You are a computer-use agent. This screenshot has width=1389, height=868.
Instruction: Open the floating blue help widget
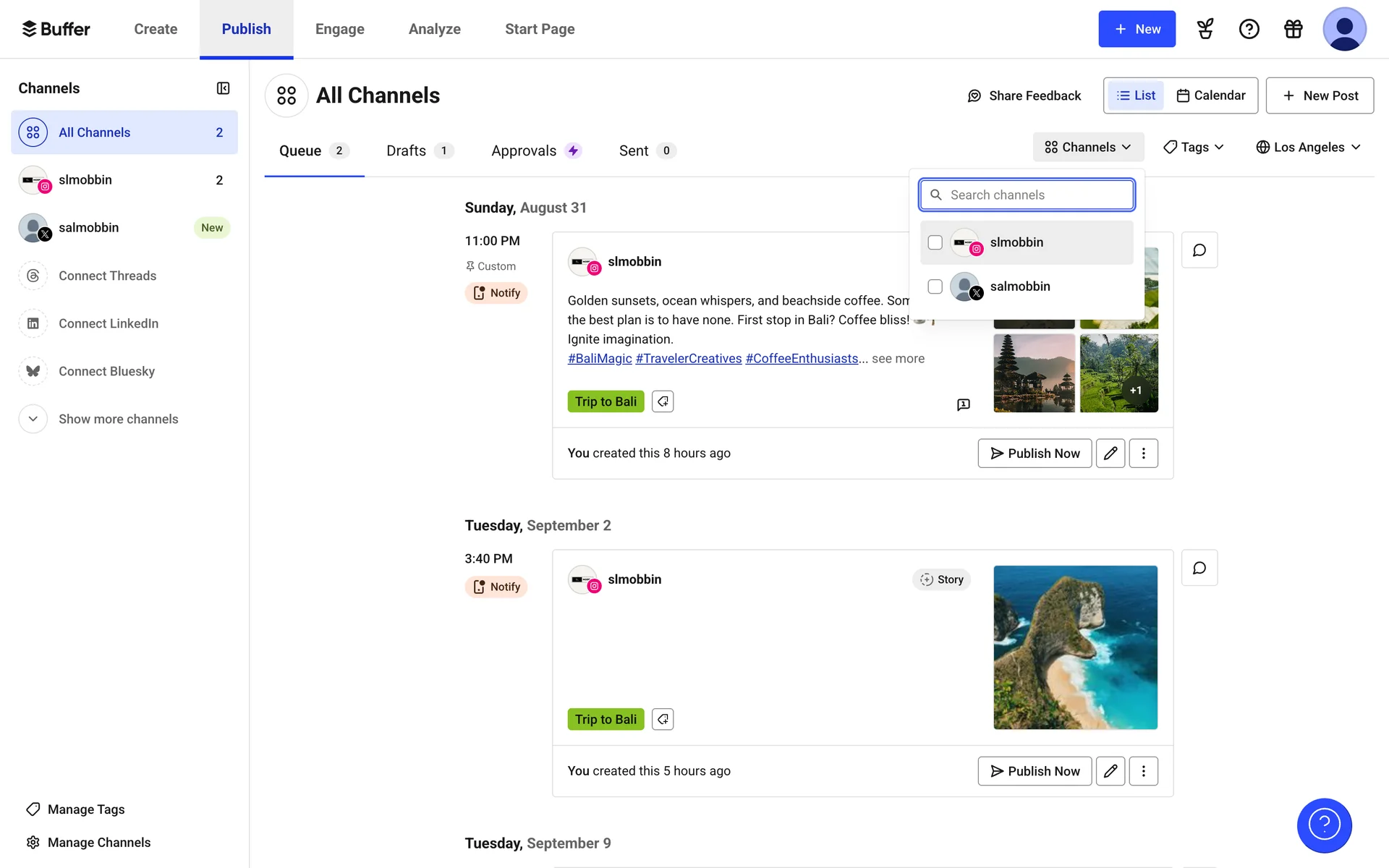1324,825
